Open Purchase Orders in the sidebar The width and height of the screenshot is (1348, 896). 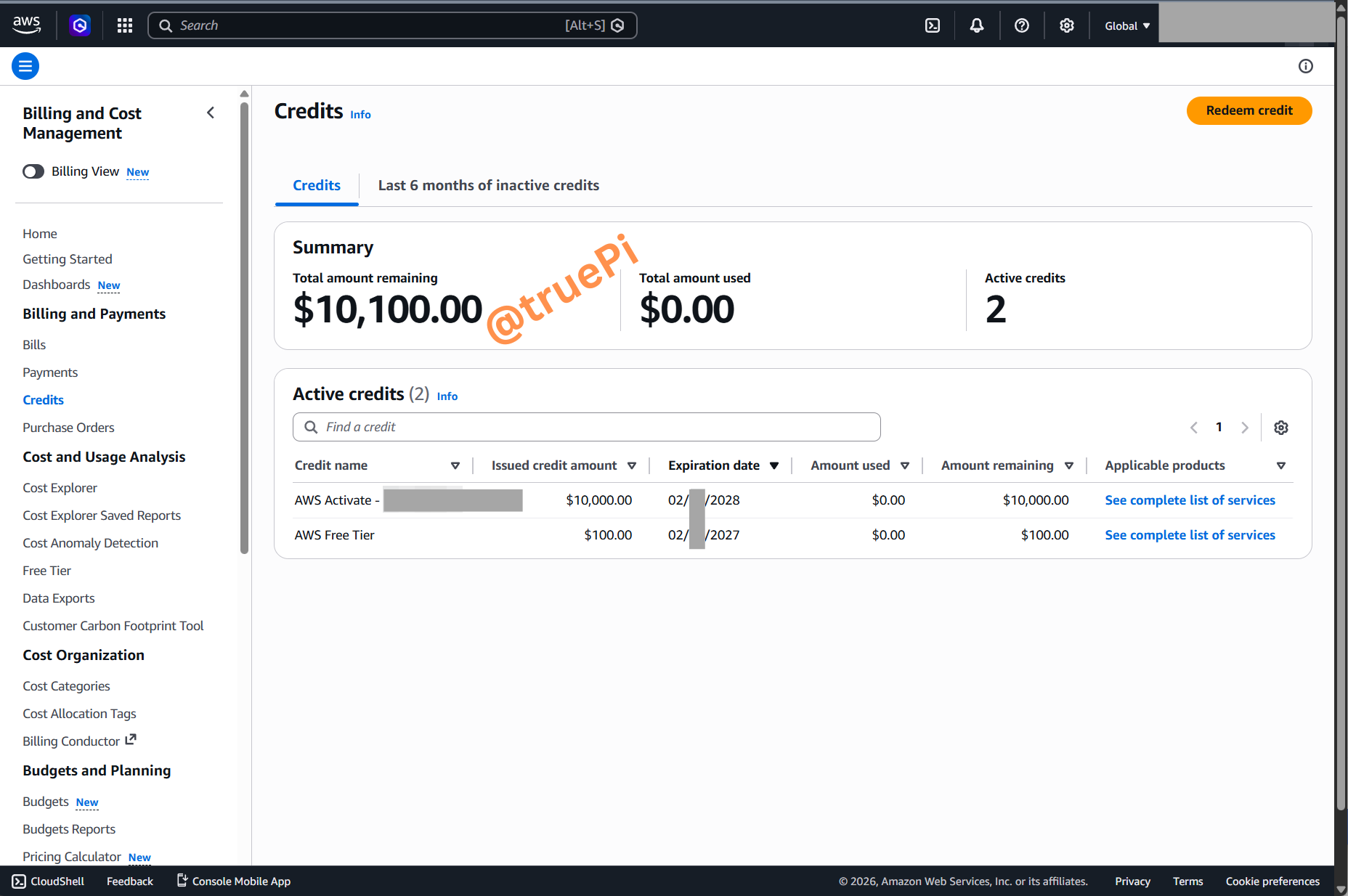[x=68, y=428]
